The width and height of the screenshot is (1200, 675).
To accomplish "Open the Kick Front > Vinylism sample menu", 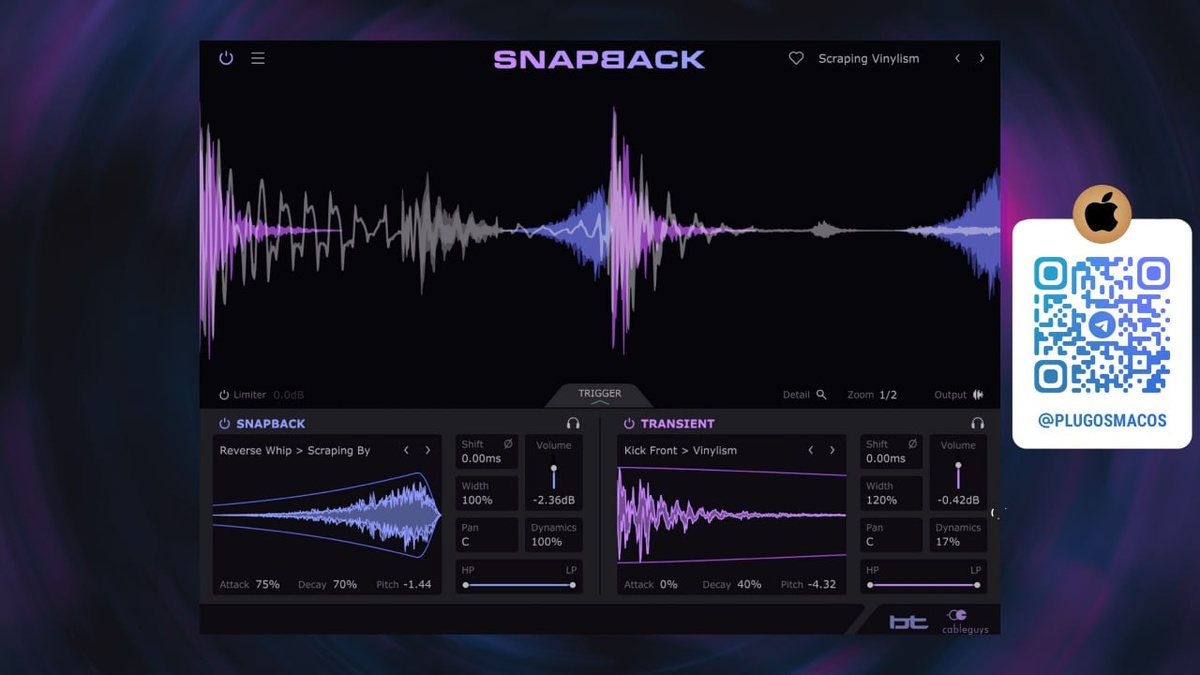I will click(x=680, y=451).
